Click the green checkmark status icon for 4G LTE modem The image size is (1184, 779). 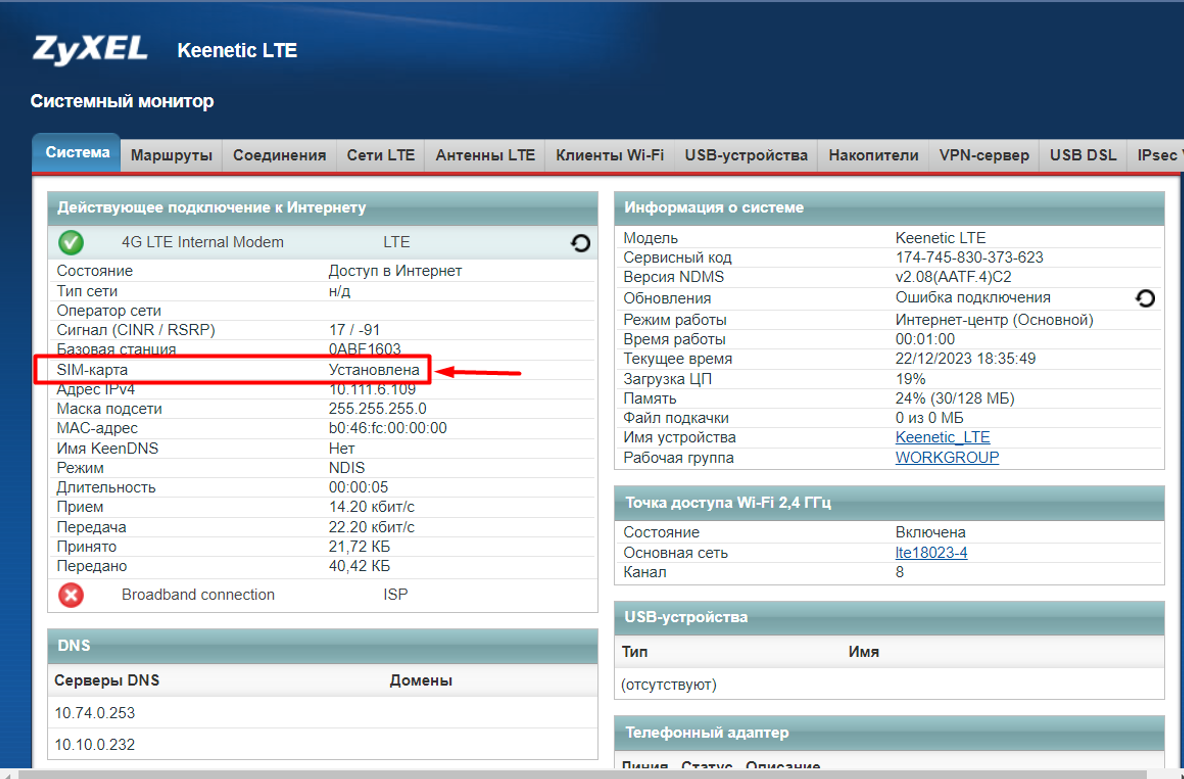(x=71, y=242)
